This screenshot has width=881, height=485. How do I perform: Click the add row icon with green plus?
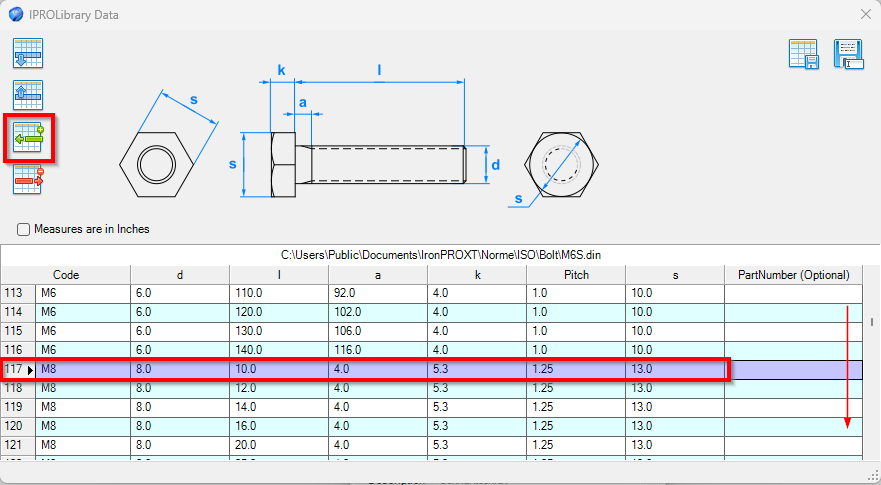(29, 138)
